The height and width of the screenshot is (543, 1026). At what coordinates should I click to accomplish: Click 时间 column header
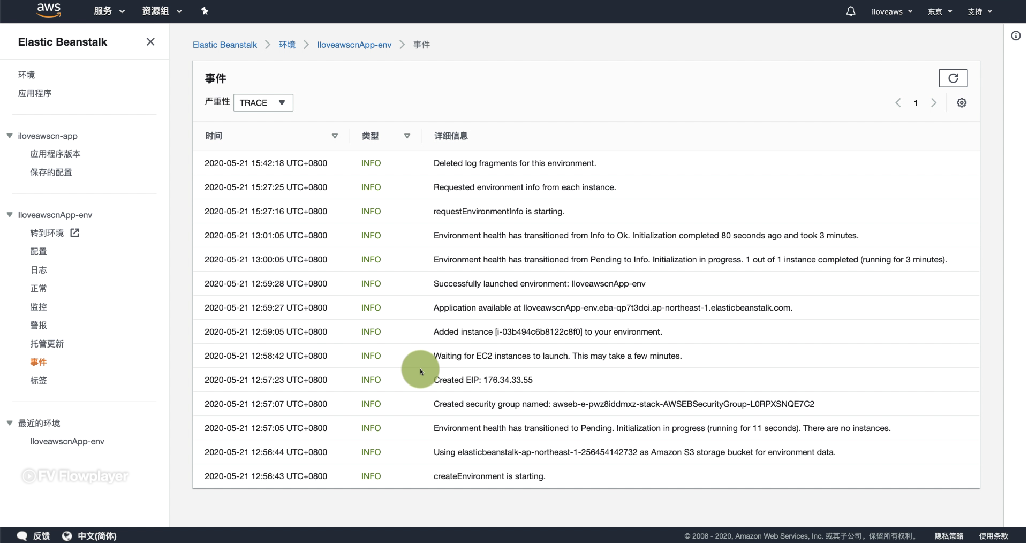[x=213, y=136]
